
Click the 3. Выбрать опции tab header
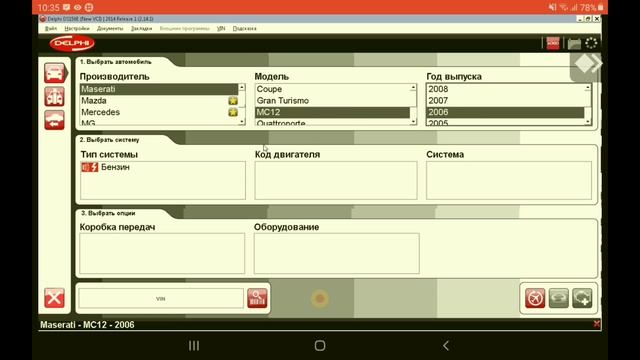(108, 213)
